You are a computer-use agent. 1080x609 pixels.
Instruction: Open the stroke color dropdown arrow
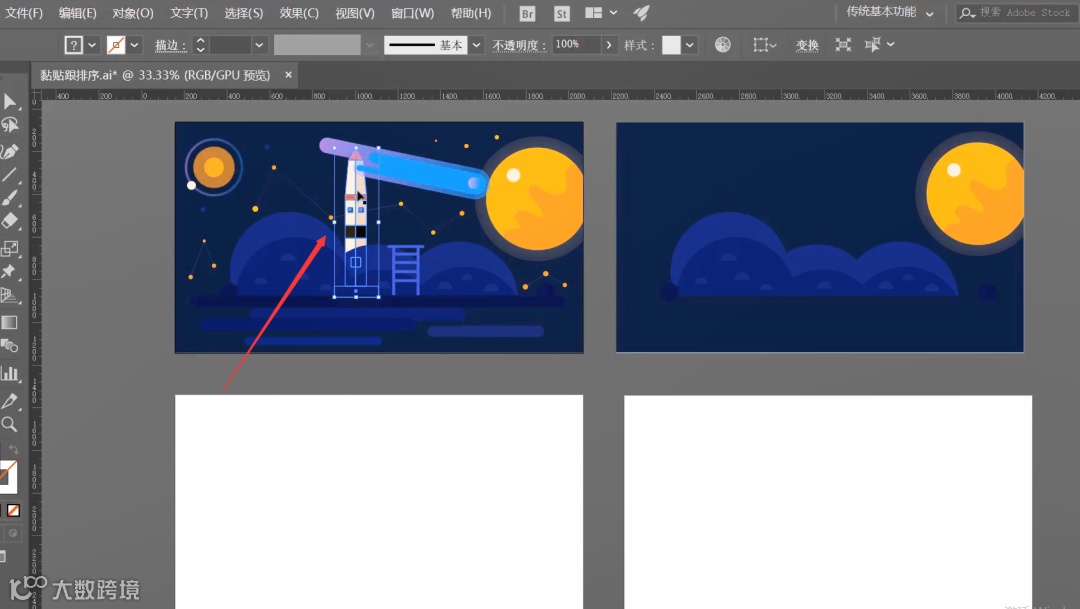134,45
